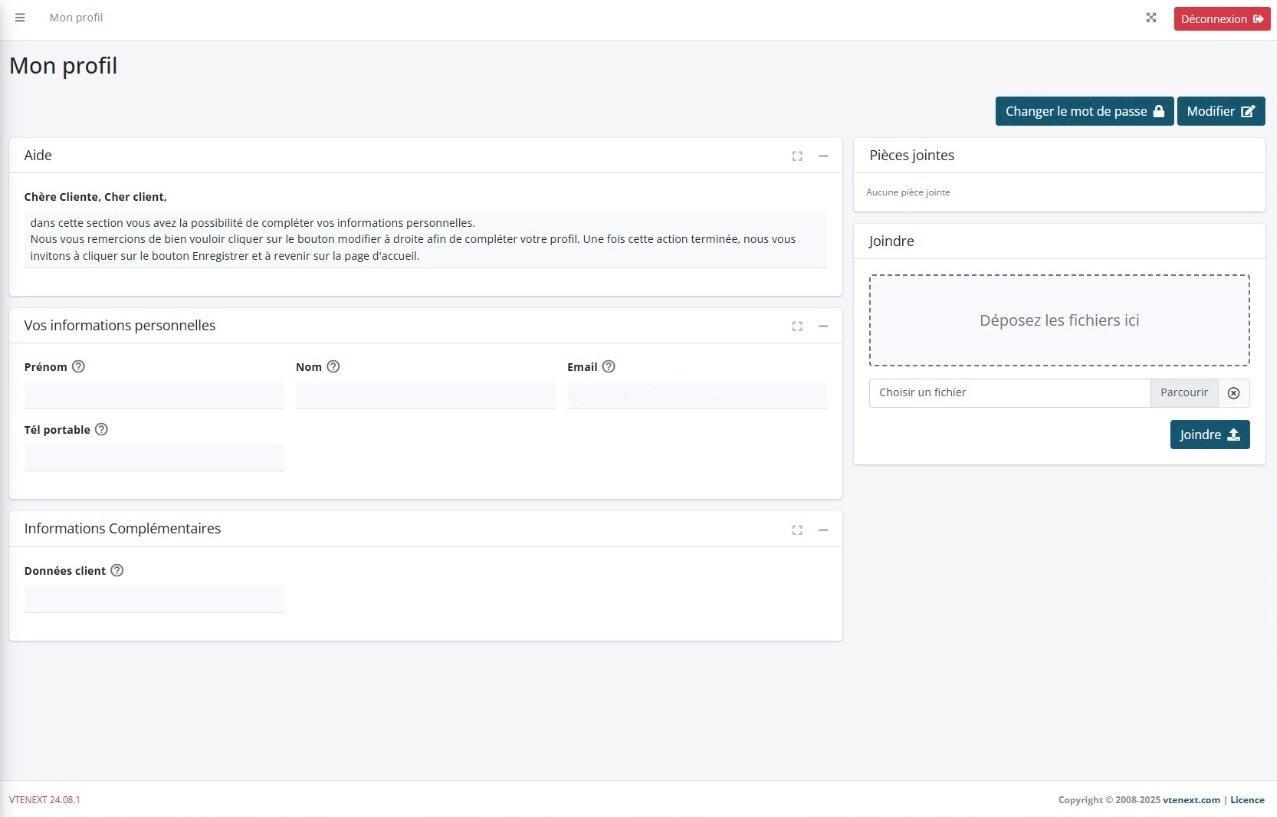Maximize the Aide panel
Image resolution: width=1277 pixels, height=817 pixels.
coord(797,156)
